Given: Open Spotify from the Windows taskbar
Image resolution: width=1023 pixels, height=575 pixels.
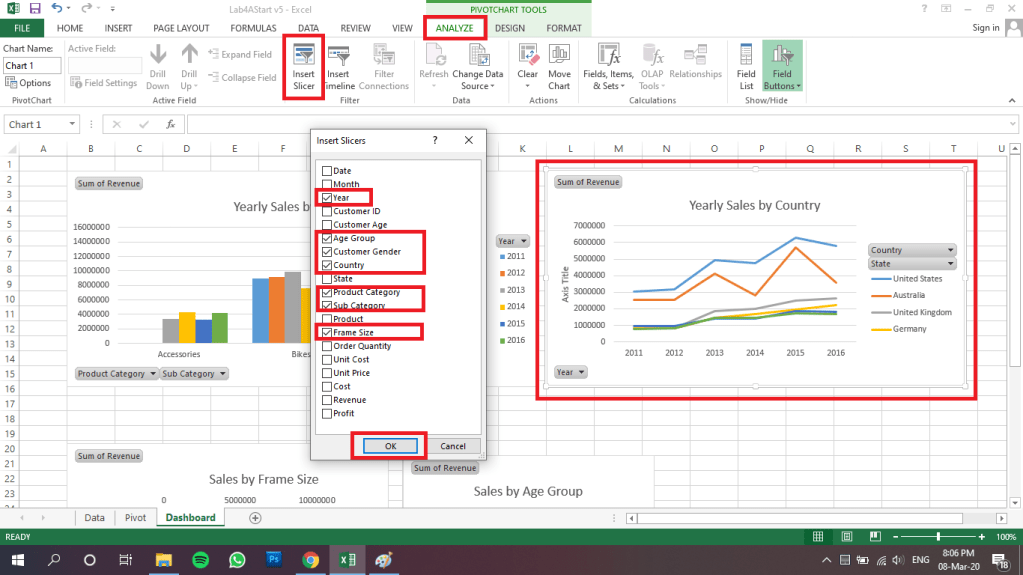Looking at the screenshot, I should coord(199,560).
